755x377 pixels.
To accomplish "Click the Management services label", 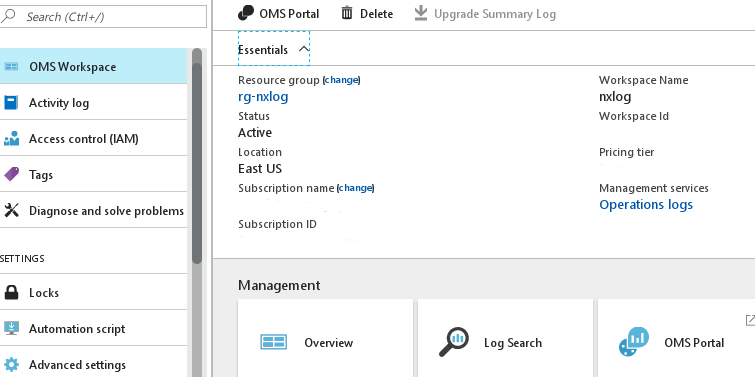I will [654, 188].
